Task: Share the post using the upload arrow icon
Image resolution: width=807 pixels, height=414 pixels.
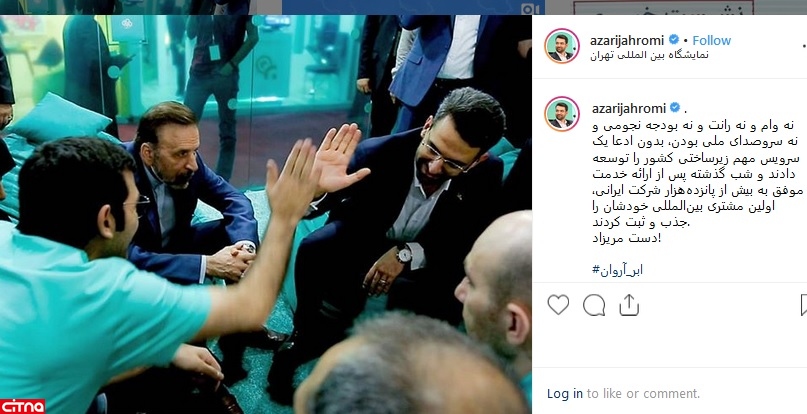Action: pyautogui.click(x=628, y=305)
